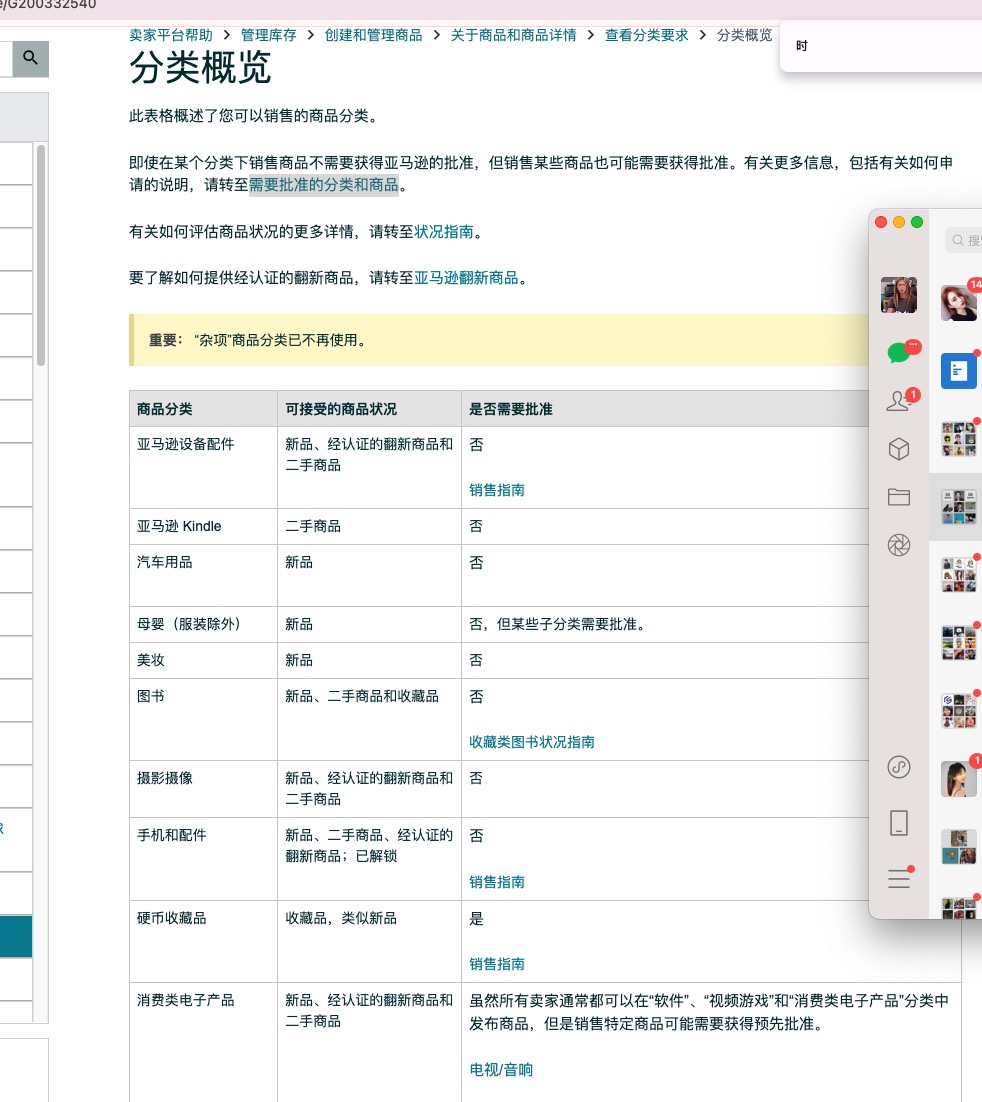The image size is (982, 1102).
Task: Click the 新品、二手商品和收藏品 condition cell
Action: 369,719
